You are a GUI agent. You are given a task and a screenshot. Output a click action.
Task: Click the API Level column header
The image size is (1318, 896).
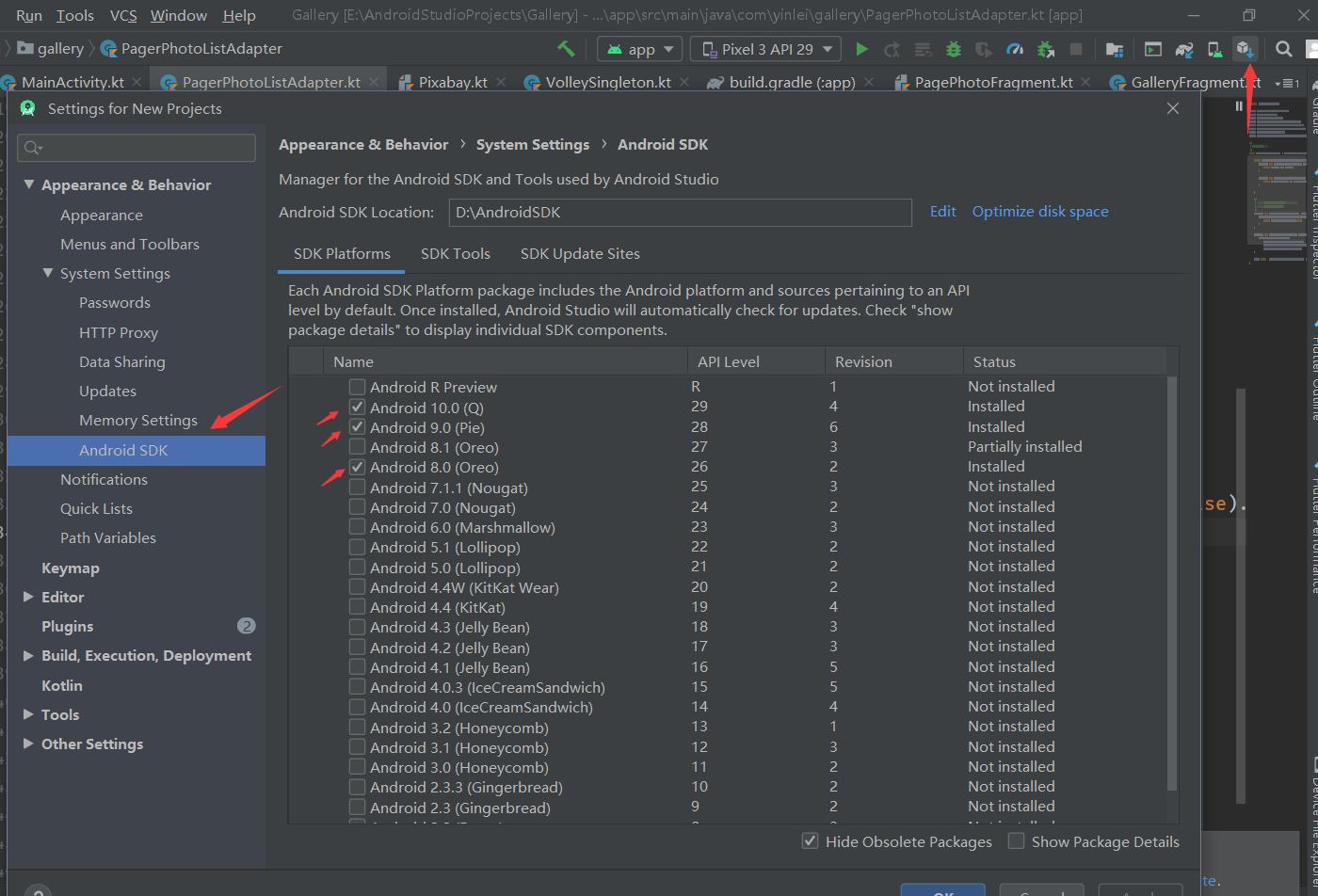(757, 361)
